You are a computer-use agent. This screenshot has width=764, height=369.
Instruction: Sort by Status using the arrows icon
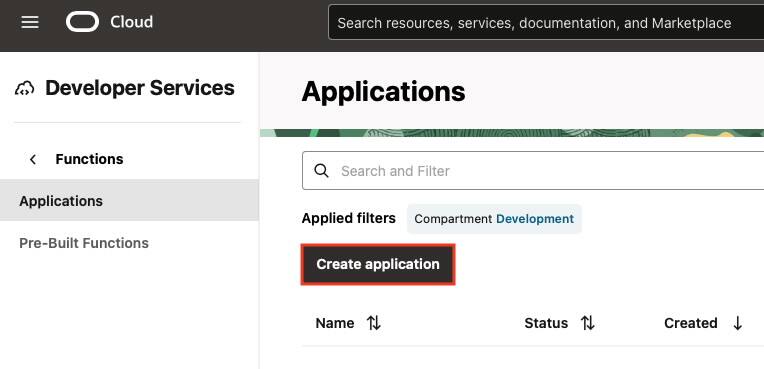point(588,323)
